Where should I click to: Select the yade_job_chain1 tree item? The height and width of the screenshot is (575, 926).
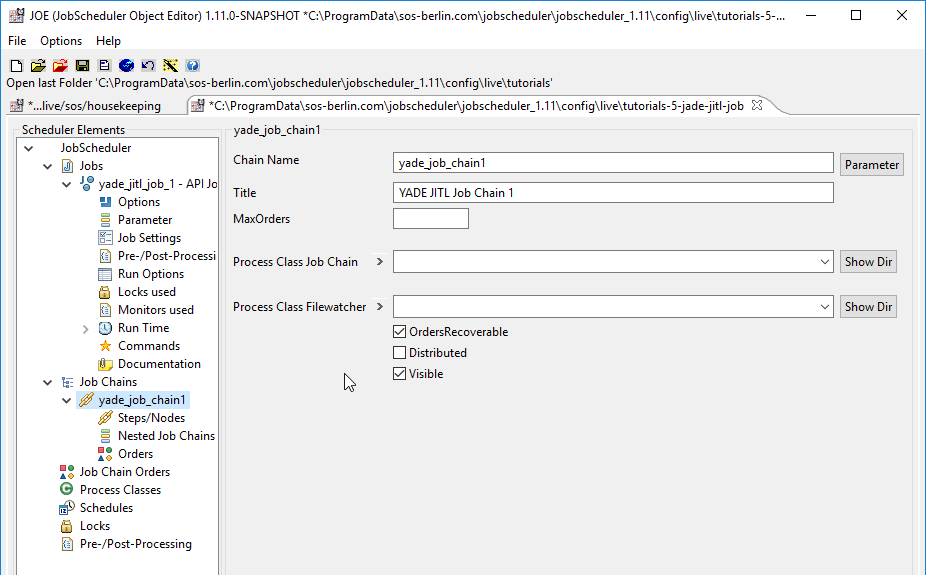(142, 400)
